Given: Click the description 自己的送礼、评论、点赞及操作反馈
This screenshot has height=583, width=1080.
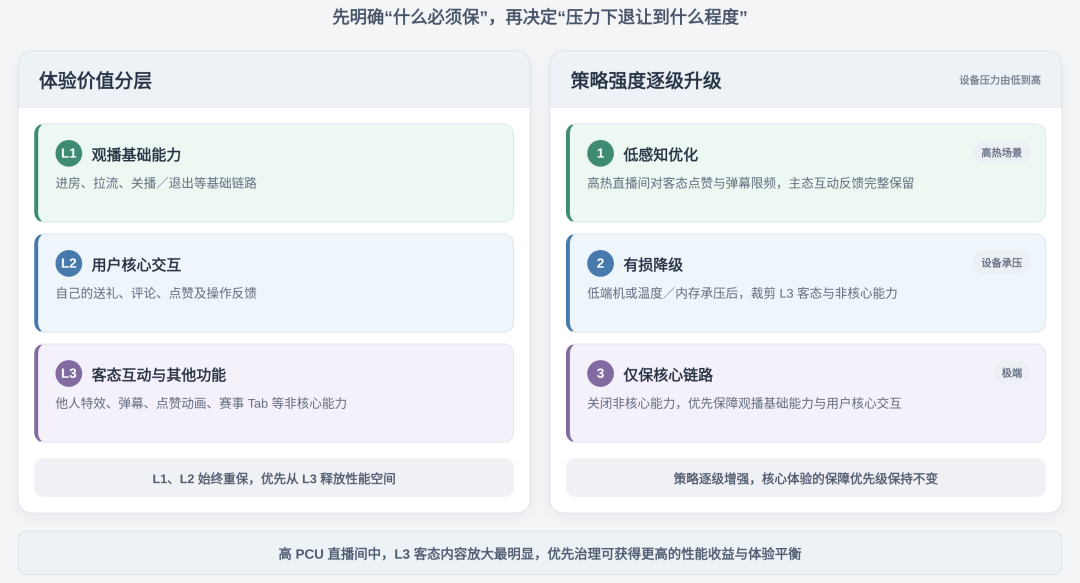Looking at the screenshot, I should 156,293.
